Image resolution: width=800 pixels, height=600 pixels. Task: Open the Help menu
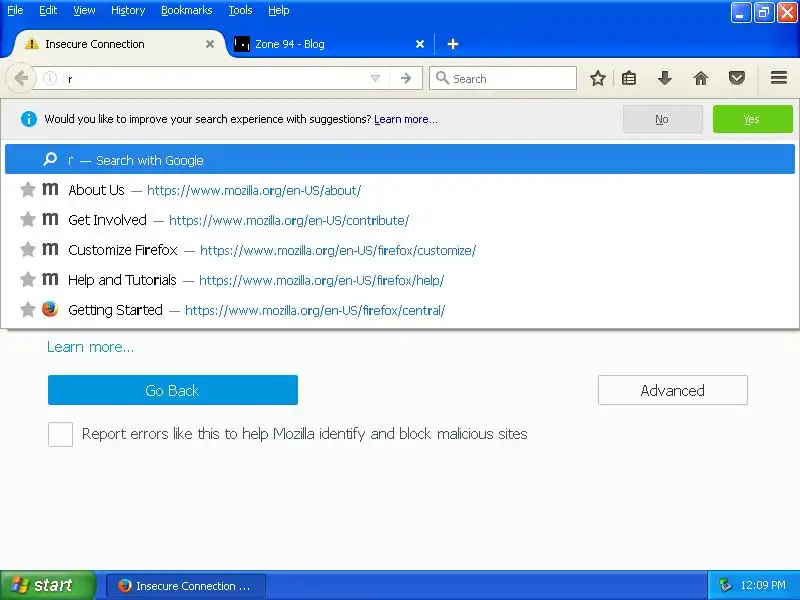click(x=279, y=10)
